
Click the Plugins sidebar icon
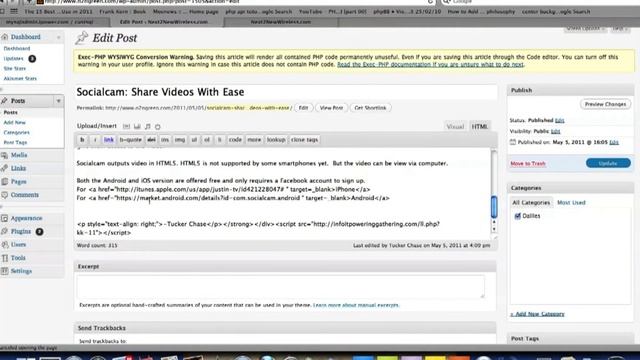(x=4, y=231)
